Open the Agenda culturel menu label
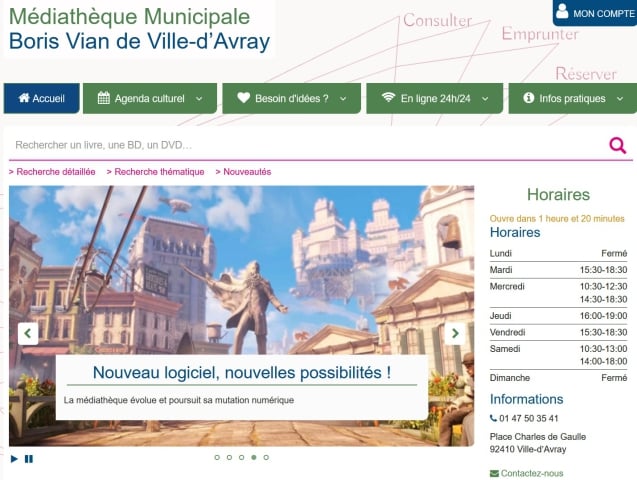637x480 pixels. [150, 98]
